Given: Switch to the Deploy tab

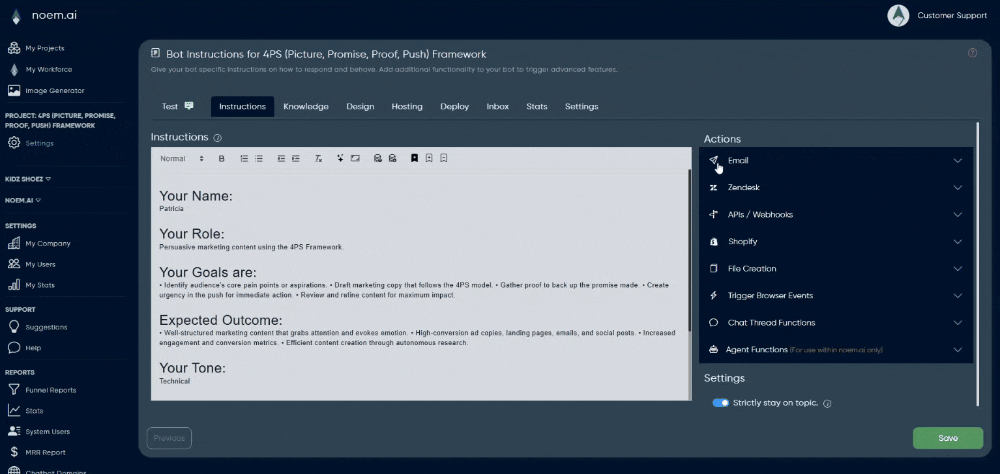Looking at the screenshot, I should click(x=454, y=106).
